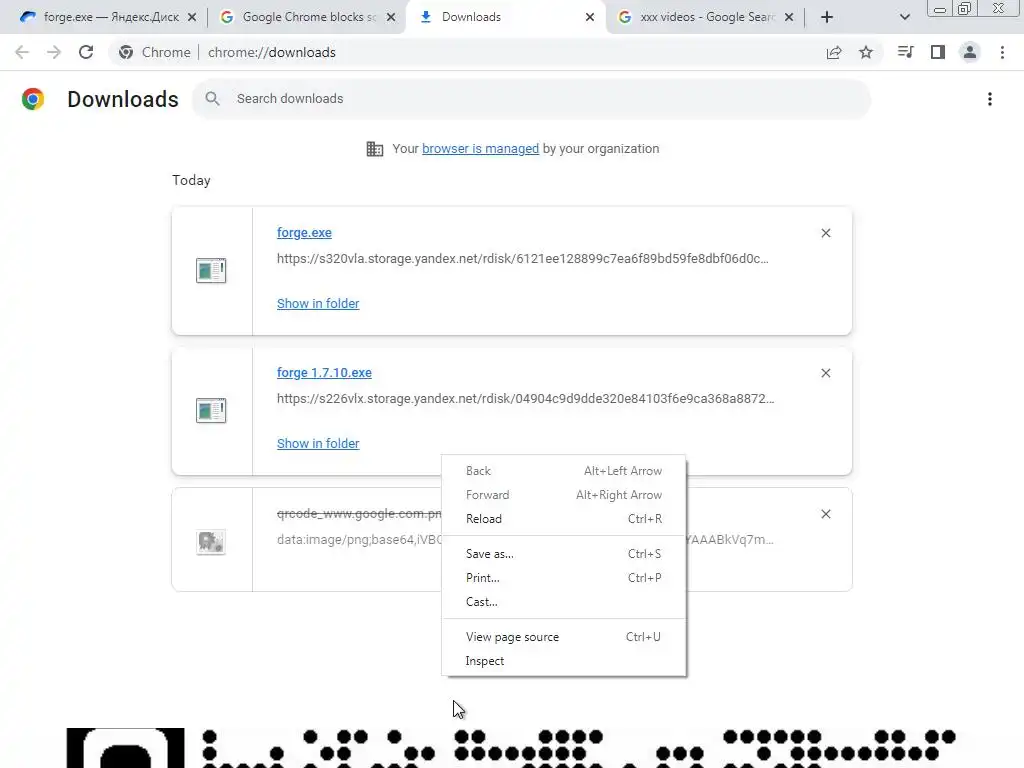Viewport: 1024px width, 768px height.
Task: Choose Back in context menu
Action: 564,471
